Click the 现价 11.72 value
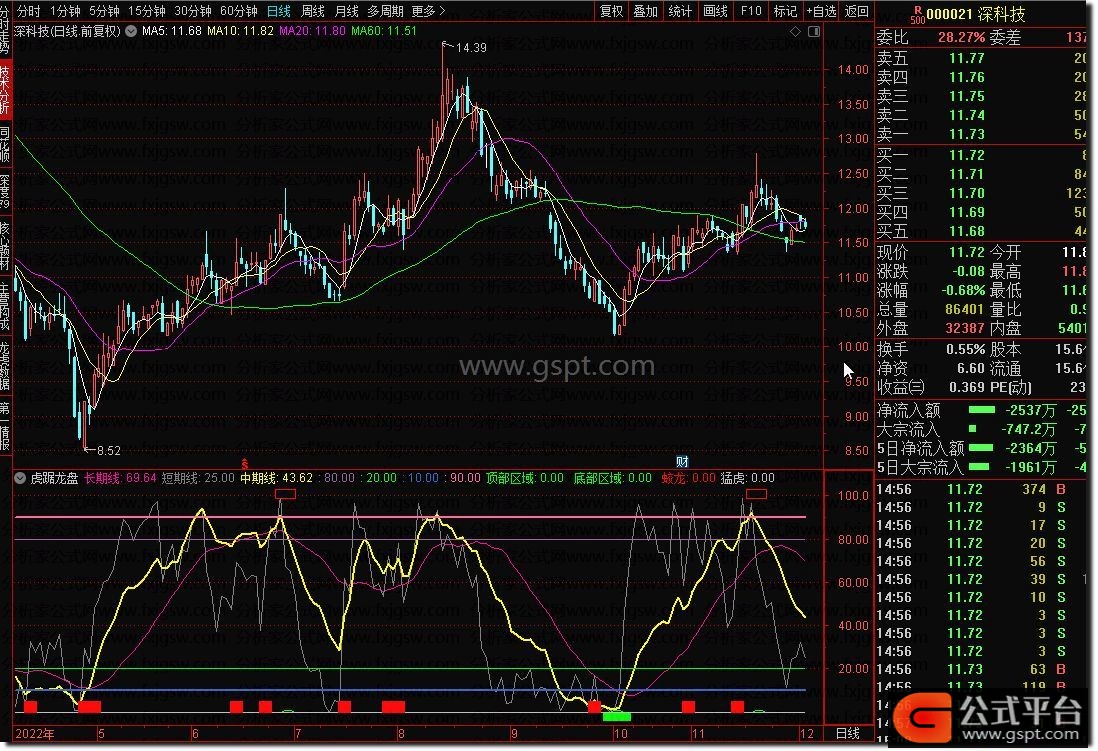Screen dimensions: 1098x751 point(966,252)
